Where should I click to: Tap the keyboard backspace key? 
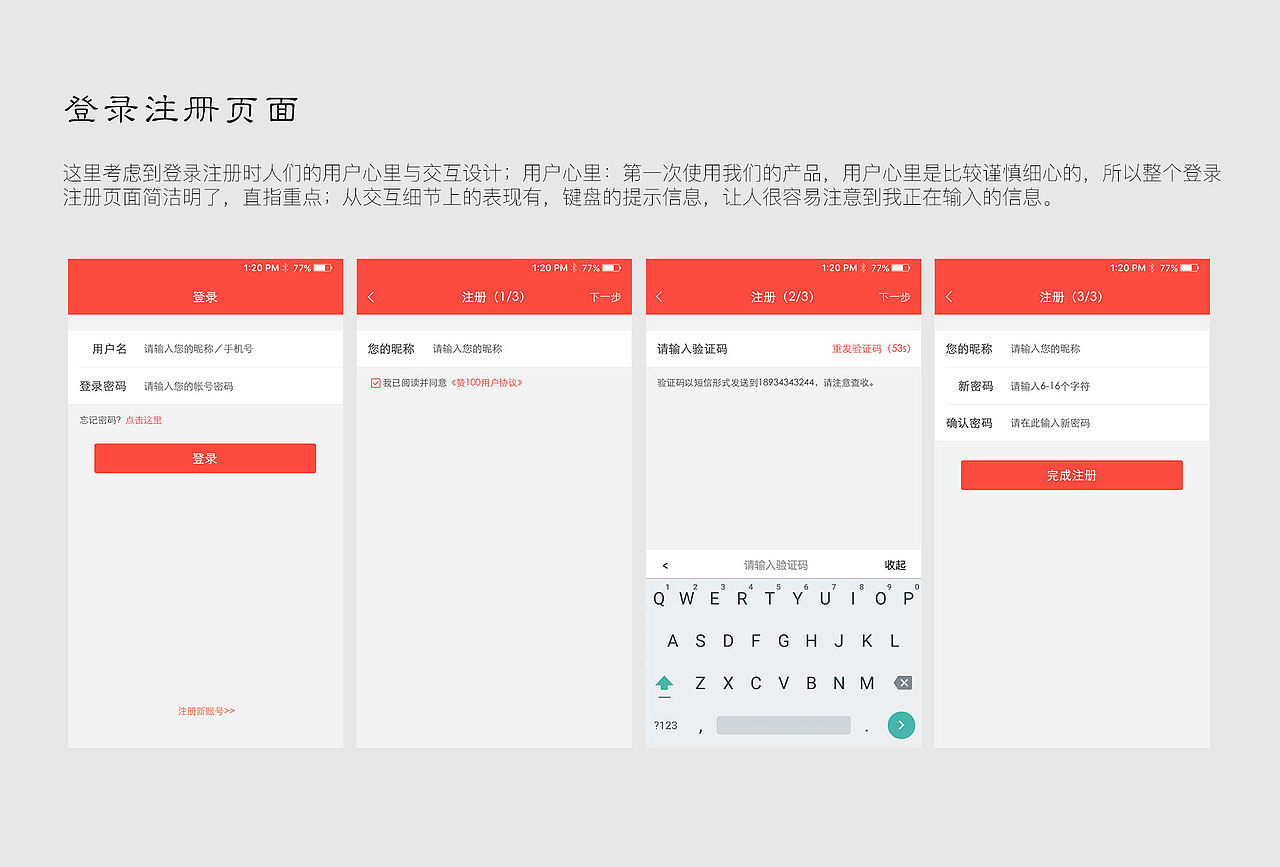pyautogui.click(x=902, y=683)
